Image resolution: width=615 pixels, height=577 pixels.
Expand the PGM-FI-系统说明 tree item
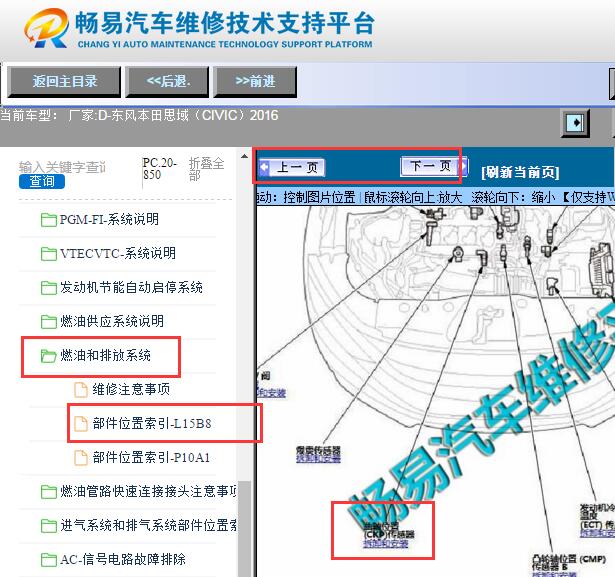[x=109, y=219]
